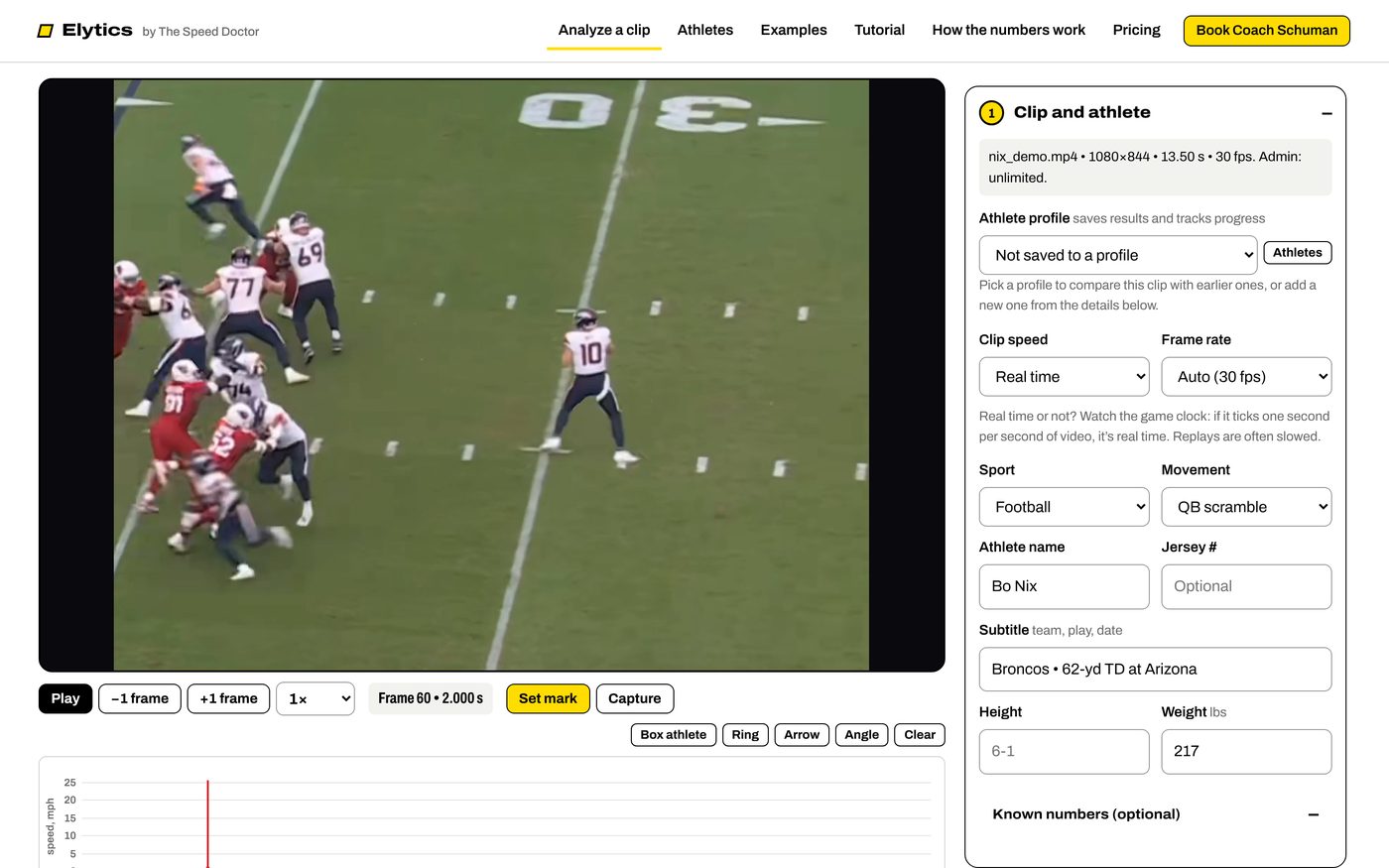Click the Elytics brand name

(97, 30)
